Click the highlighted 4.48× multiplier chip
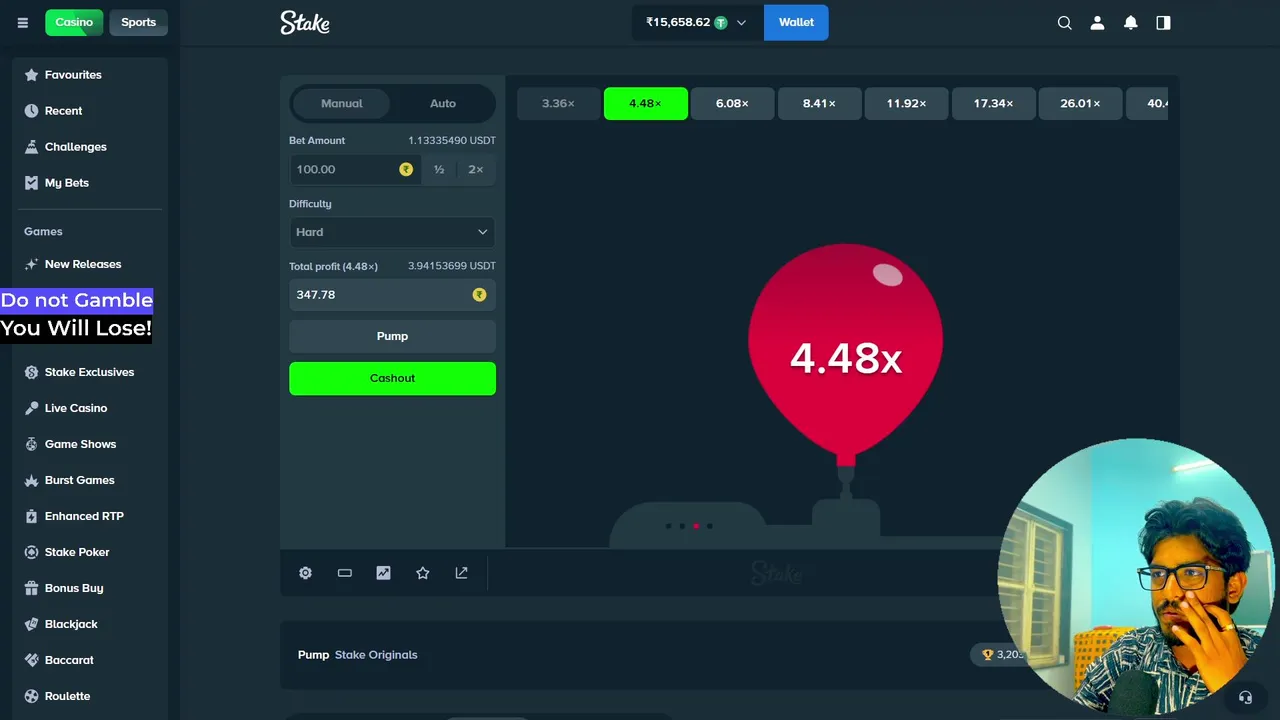Viewport: 1280px width, 720px height. coord(645,103)
